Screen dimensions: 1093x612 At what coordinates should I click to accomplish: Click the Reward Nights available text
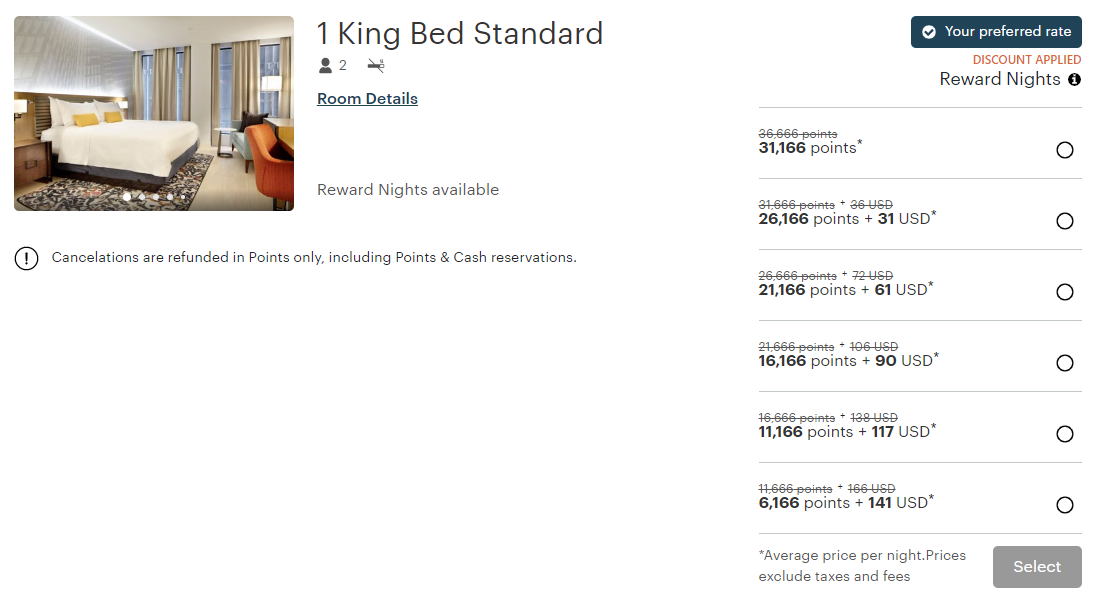(x=408, y=190)
